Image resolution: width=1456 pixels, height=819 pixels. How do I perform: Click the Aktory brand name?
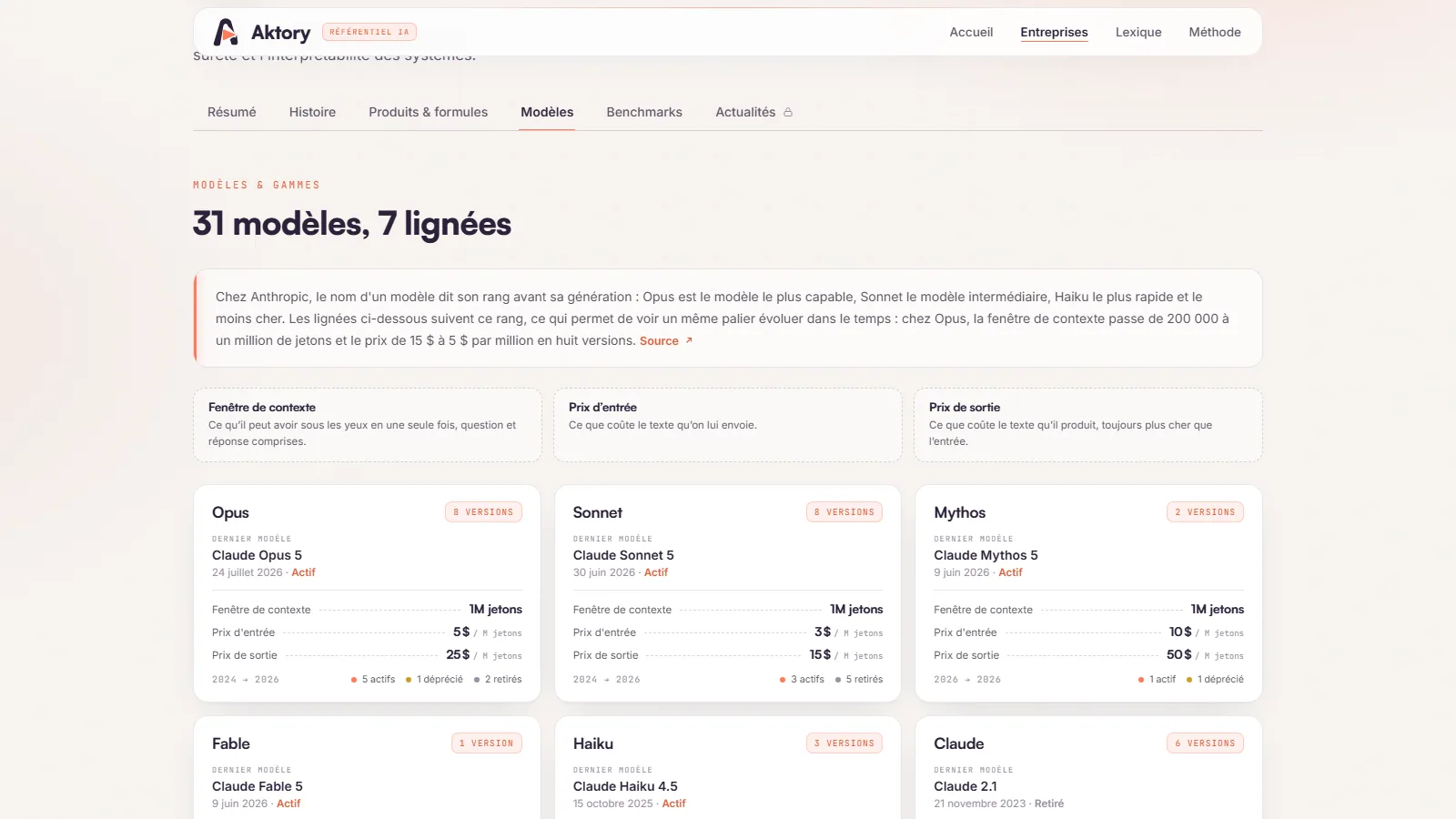pos(280,33)
